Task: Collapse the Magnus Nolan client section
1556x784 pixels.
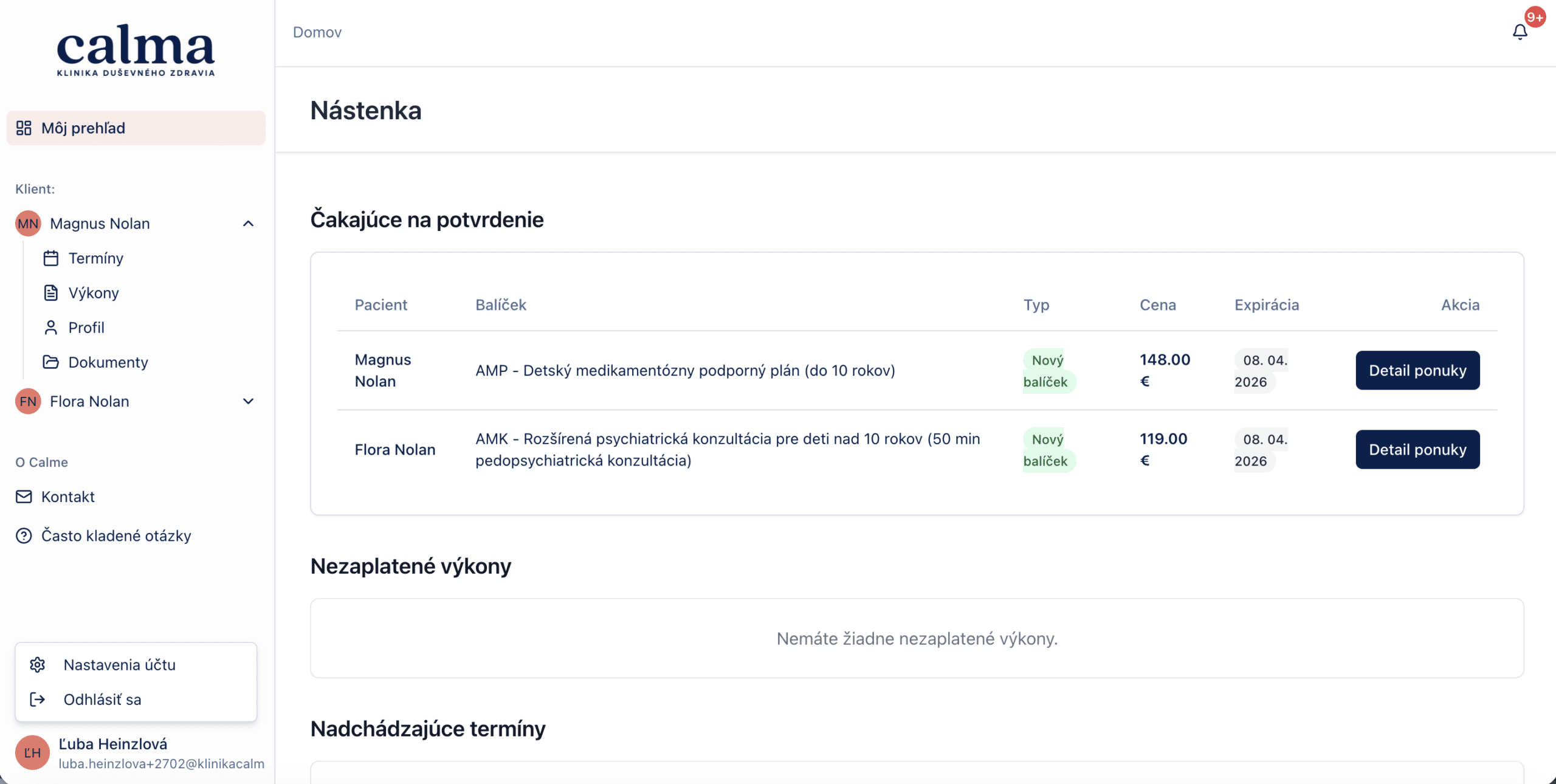Action: pyautogui.click(x=248, y=224)
